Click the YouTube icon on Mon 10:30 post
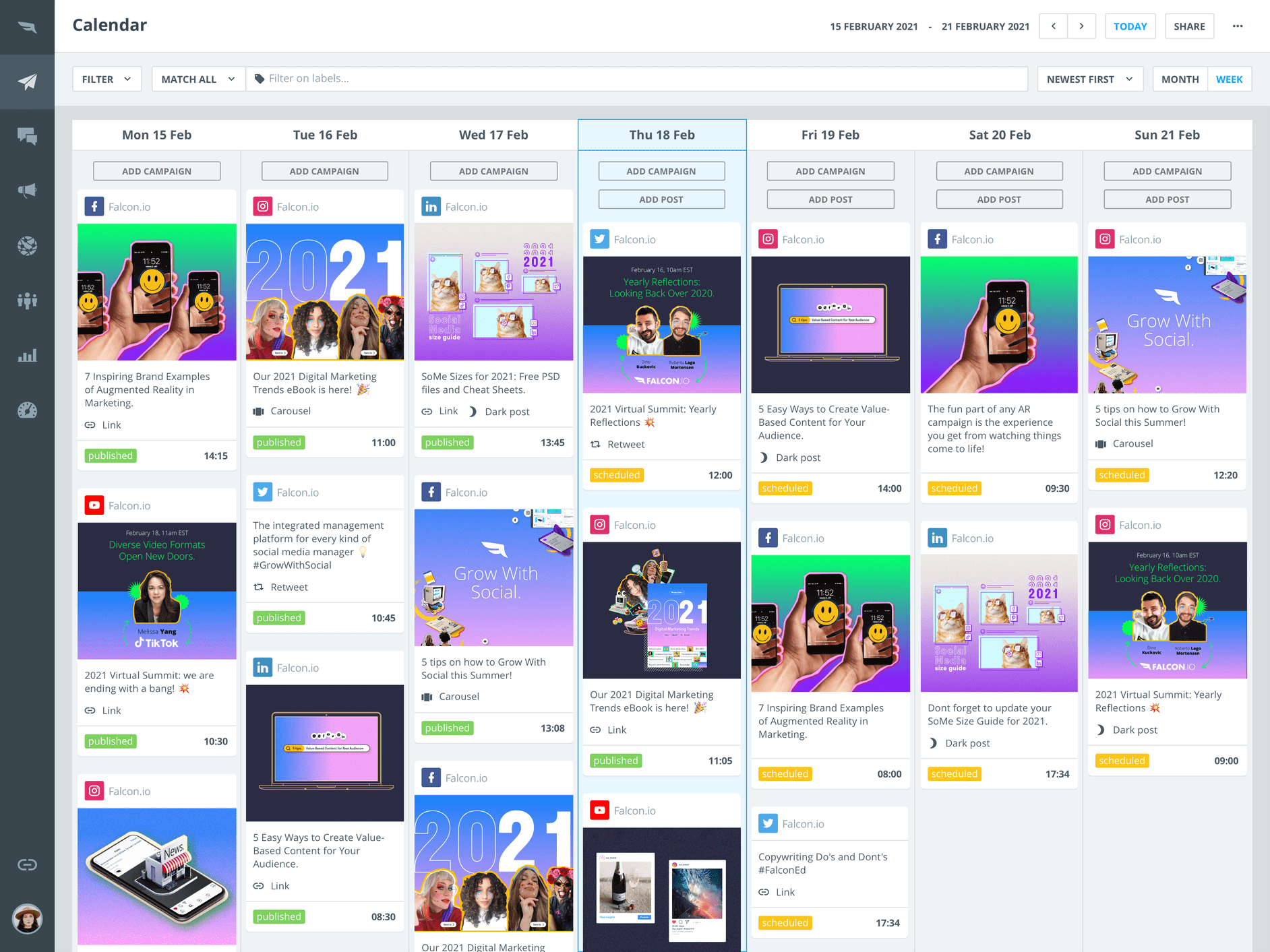Viewport: 1270px width, 952px height. [94, 505]
